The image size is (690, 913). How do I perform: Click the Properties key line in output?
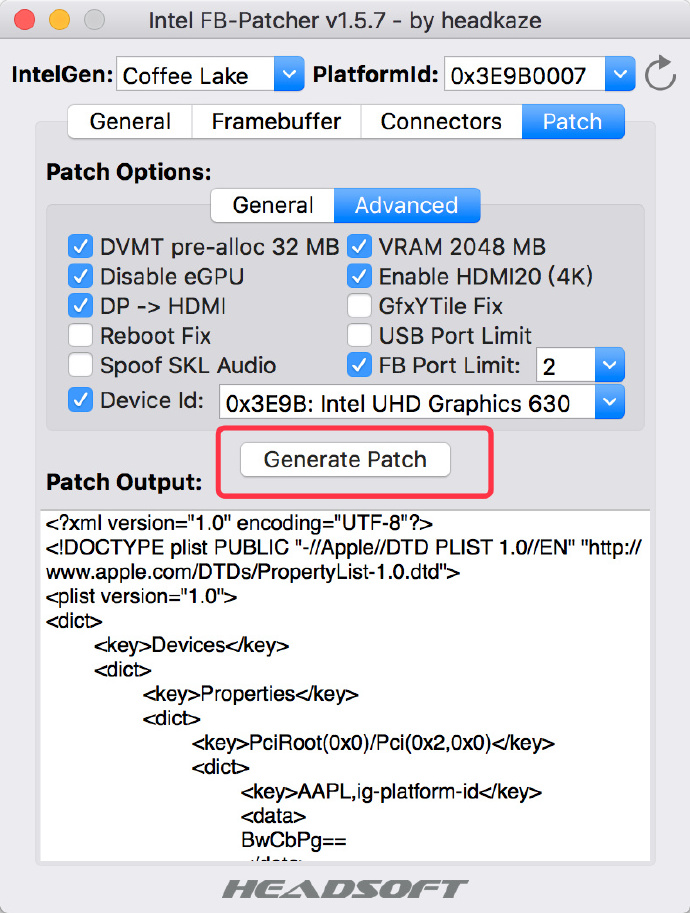tap(250, 694)
